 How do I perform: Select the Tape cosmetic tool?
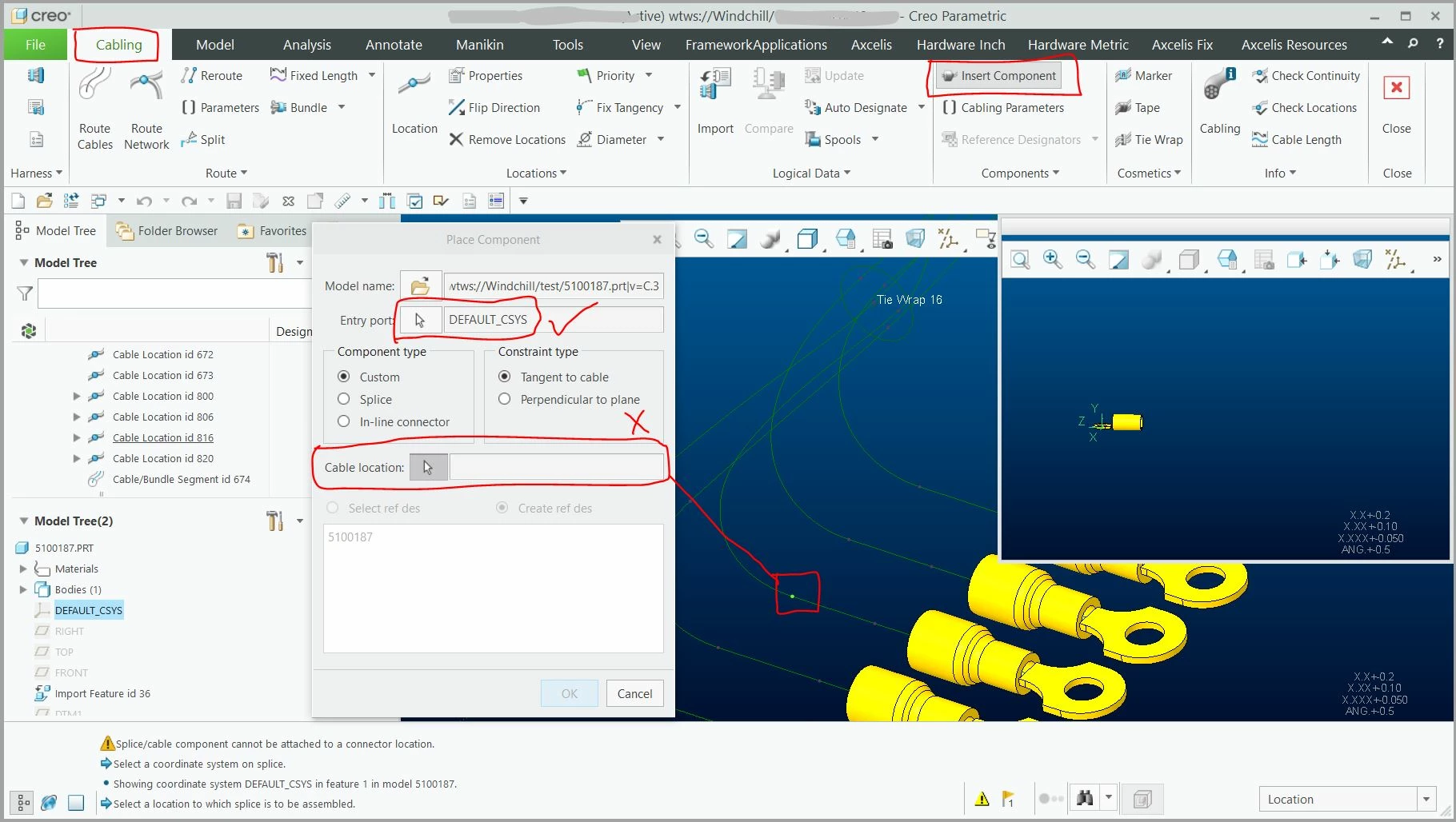(1138, 107)
